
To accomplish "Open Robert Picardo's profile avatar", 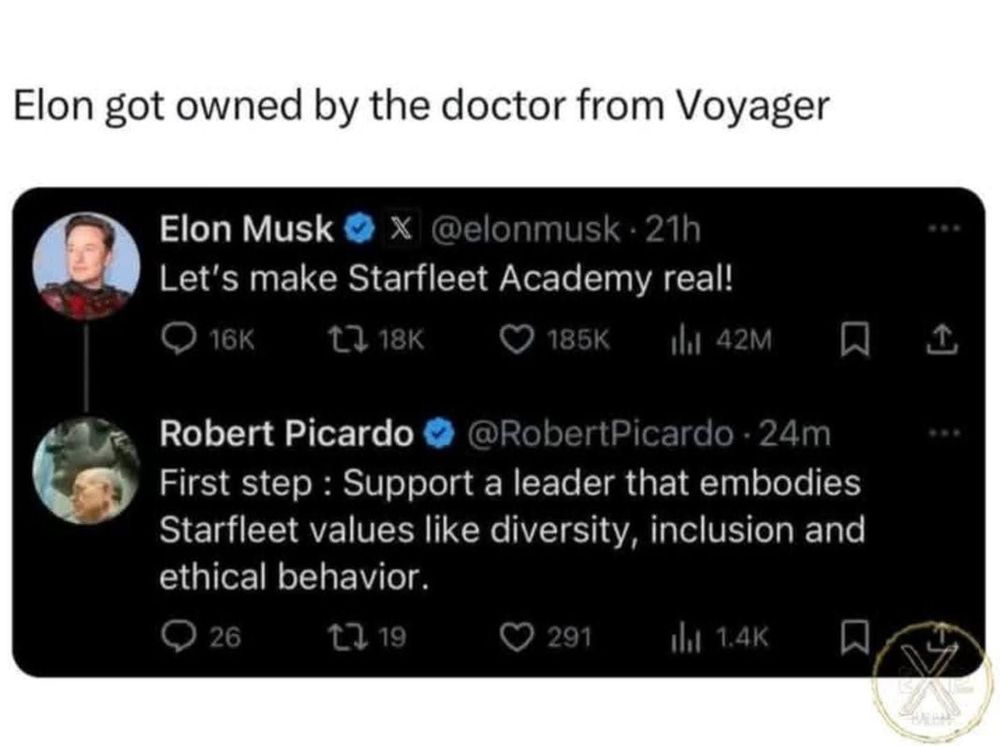I will point(86,471).
